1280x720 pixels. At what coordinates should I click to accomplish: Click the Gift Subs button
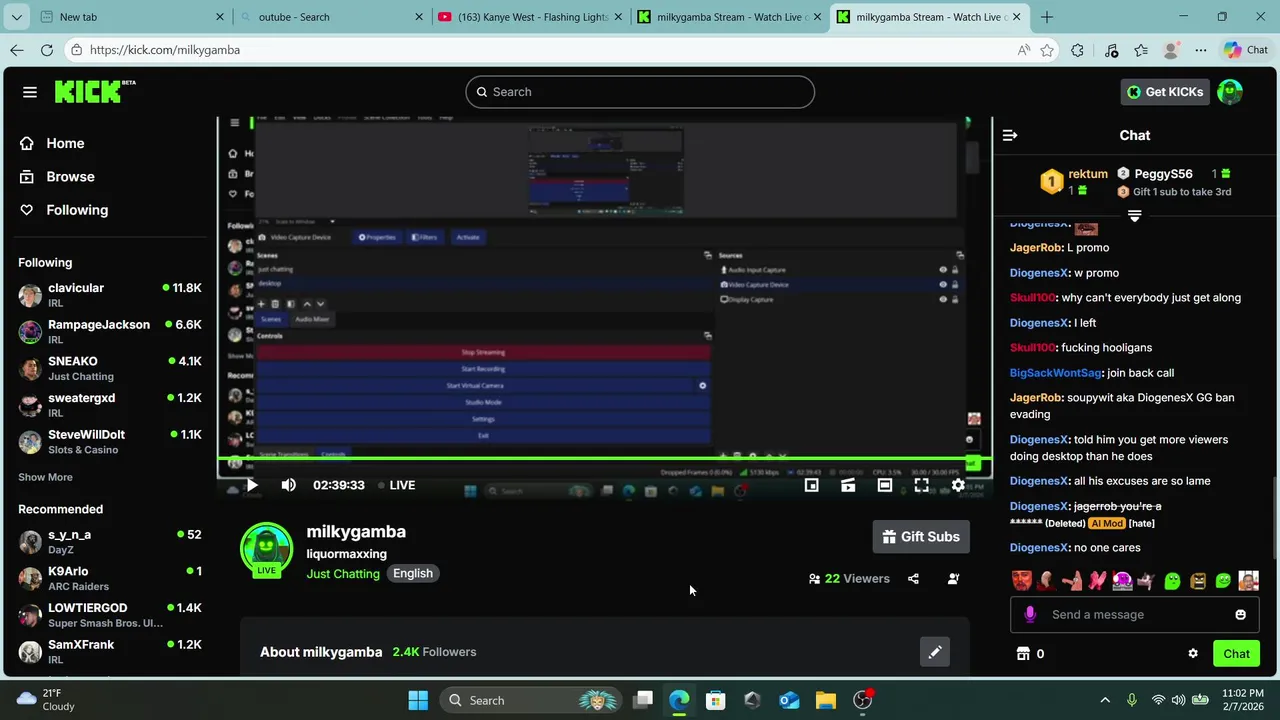pyautogui.click(x=921, y=537)
